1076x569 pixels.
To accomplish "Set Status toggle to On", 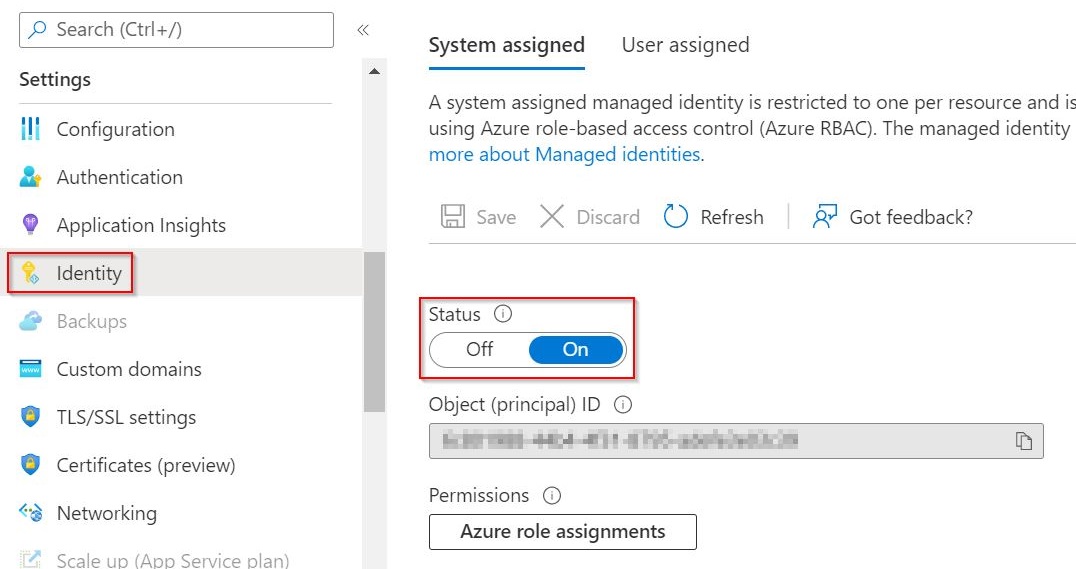I will coord(576,350).
